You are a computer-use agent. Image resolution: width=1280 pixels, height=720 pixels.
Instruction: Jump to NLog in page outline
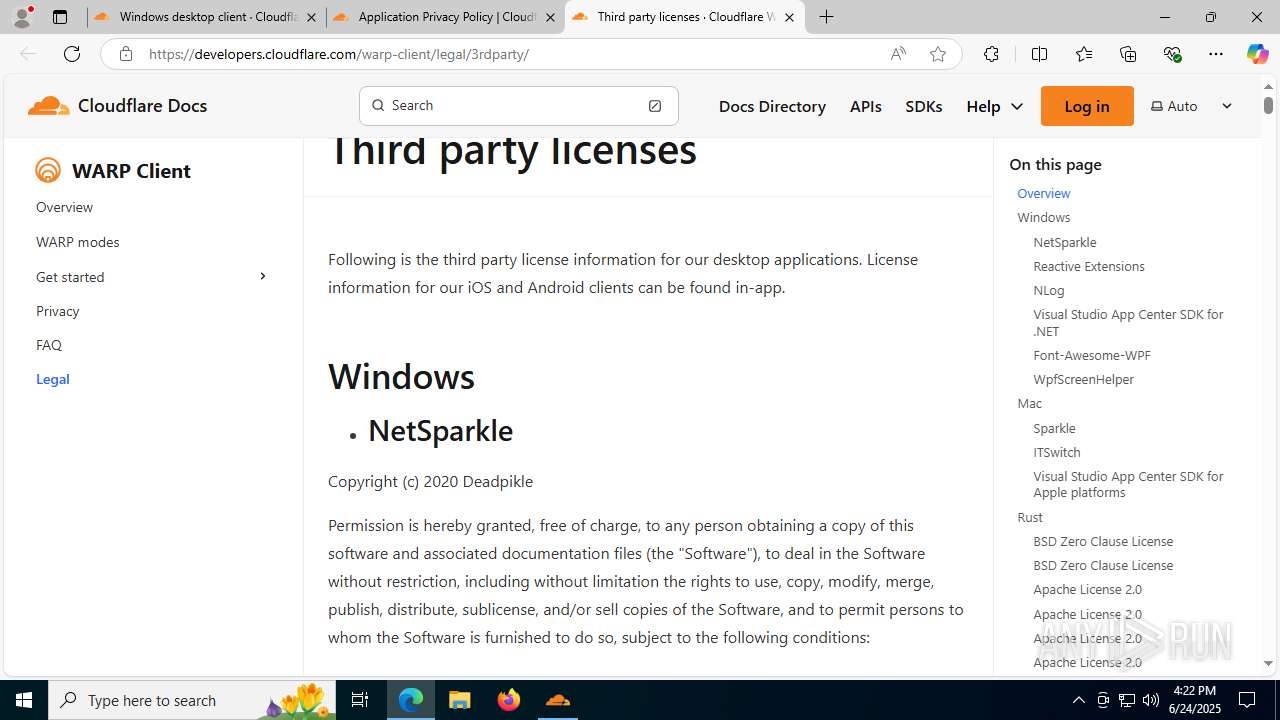1048,290
